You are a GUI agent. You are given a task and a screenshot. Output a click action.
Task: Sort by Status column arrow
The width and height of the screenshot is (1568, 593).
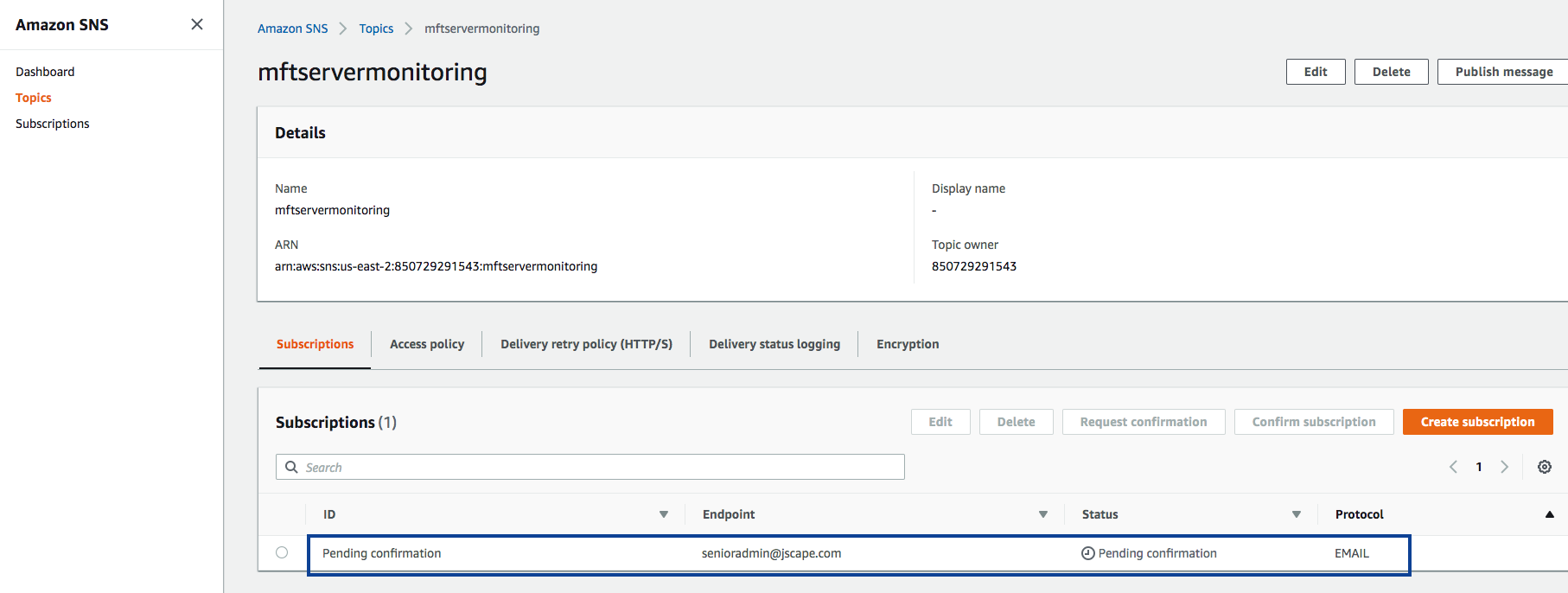point(1296,514)
